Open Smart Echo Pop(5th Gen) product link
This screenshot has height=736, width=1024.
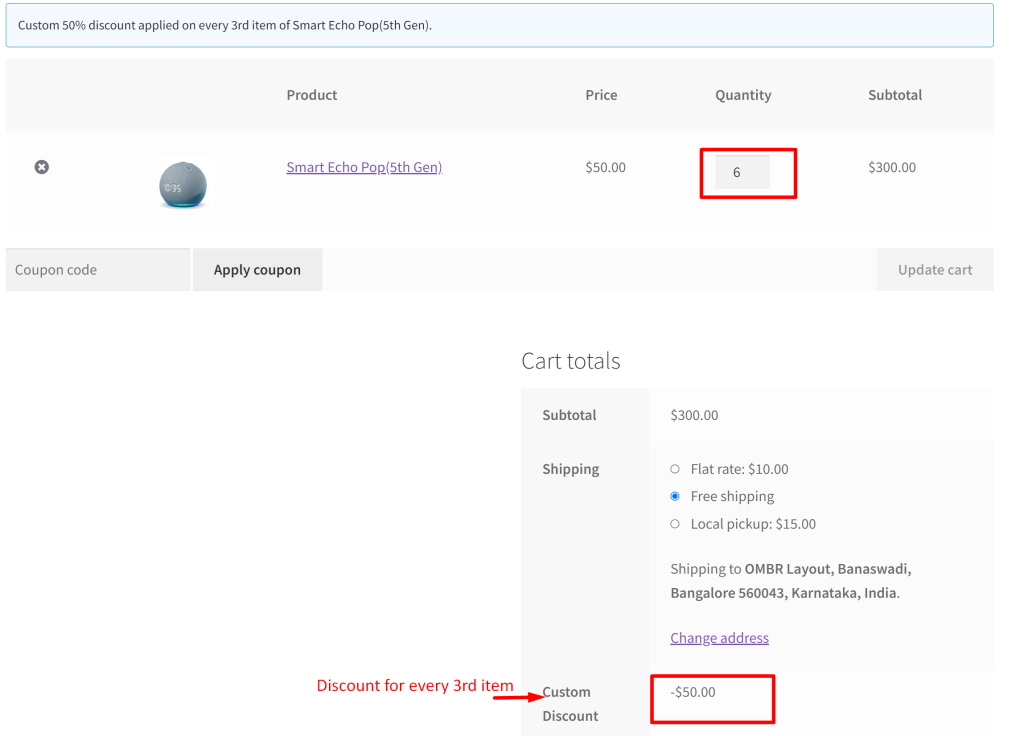(x=364, y=167)
